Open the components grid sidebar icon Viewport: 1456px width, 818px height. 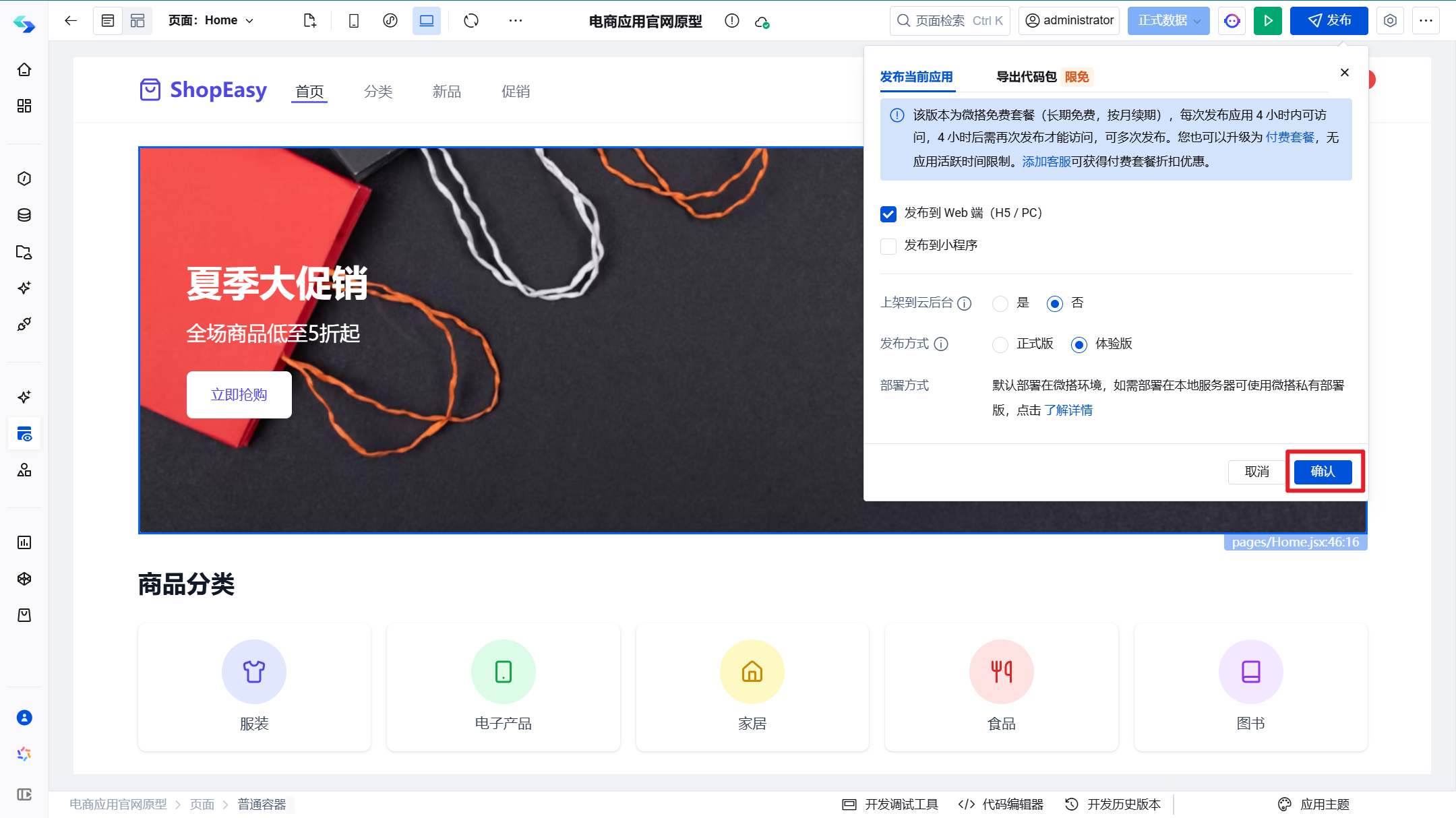[x=24, y=106]
